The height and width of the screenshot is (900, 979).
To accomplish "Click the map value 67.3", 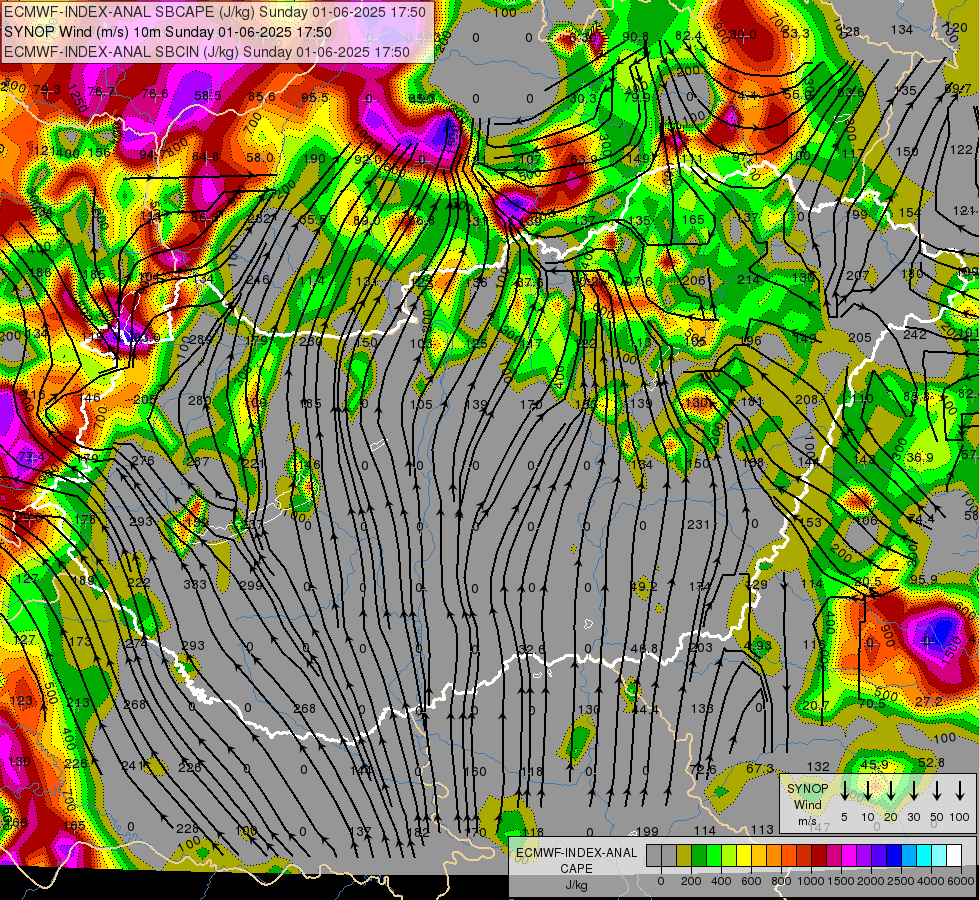I will point(760,768).
